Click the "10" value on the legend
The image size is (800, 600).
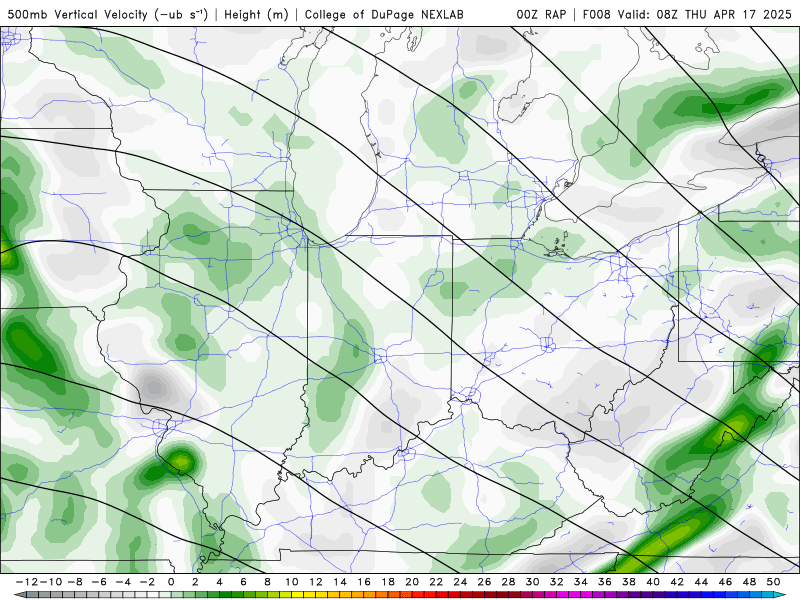[291, 582]
